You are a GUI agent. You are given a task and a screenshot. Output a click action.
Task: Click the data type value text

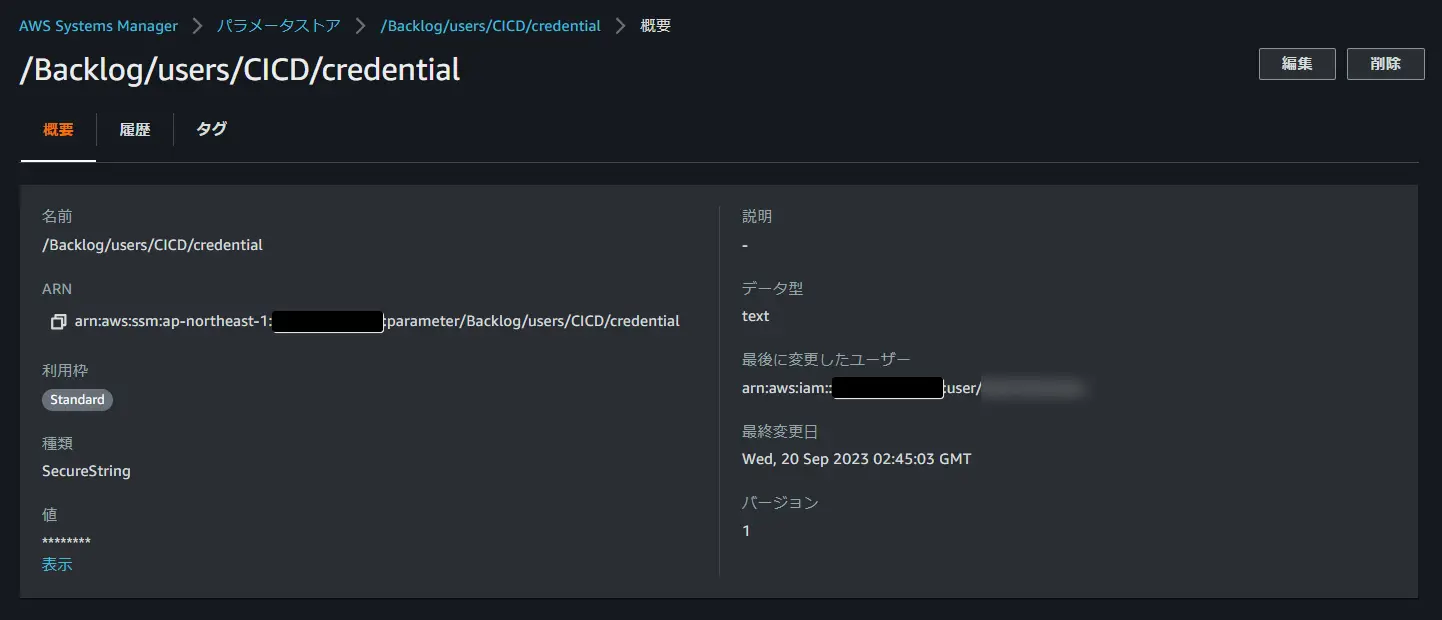[756, 316]
